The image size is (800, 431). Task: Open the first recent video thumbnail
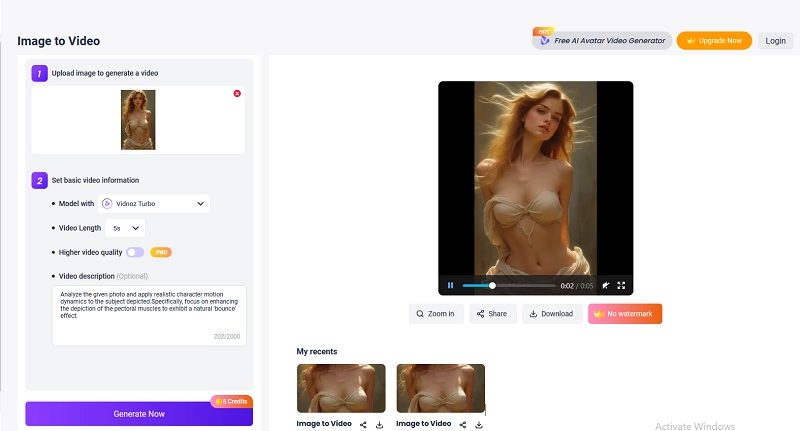[341, 388]
